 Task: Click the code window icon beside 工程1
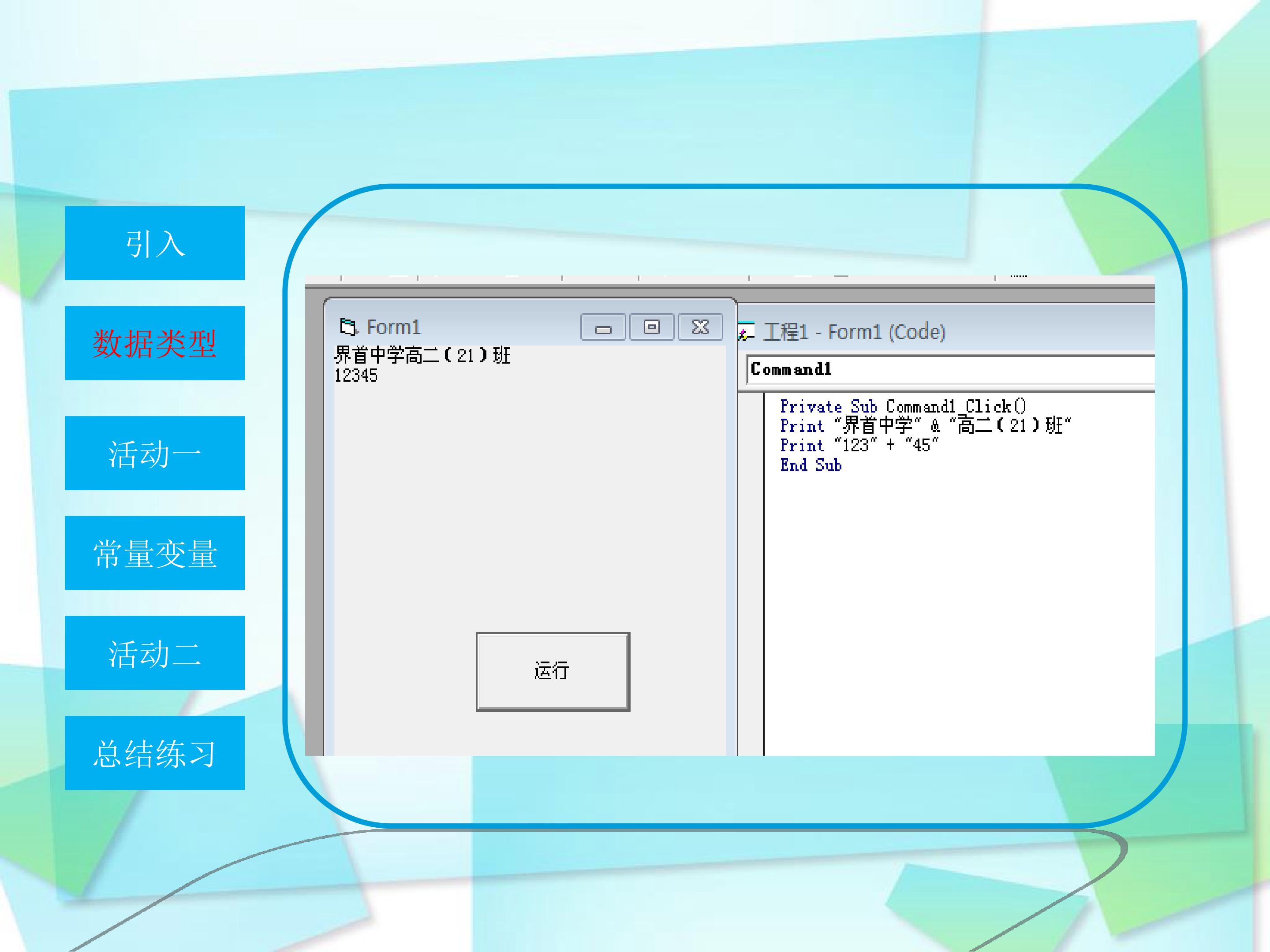pyautogui.click(x=746, y=332)
